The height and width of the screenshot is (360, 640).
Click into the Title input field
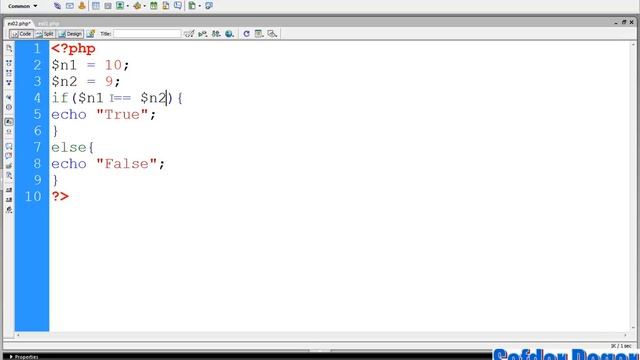[x=147, y=34]
